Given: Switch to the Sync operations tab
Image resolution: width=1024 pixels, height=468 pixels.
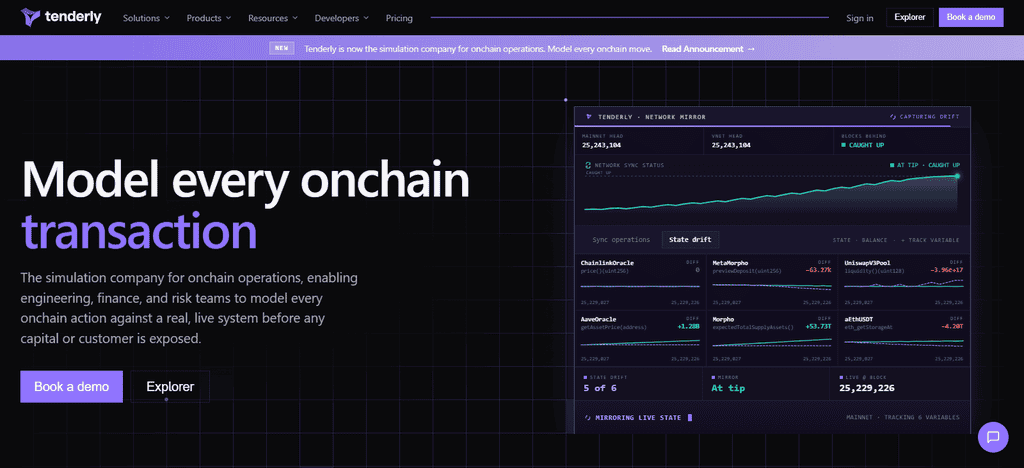Looking at the screenshot, I should 621,240.
